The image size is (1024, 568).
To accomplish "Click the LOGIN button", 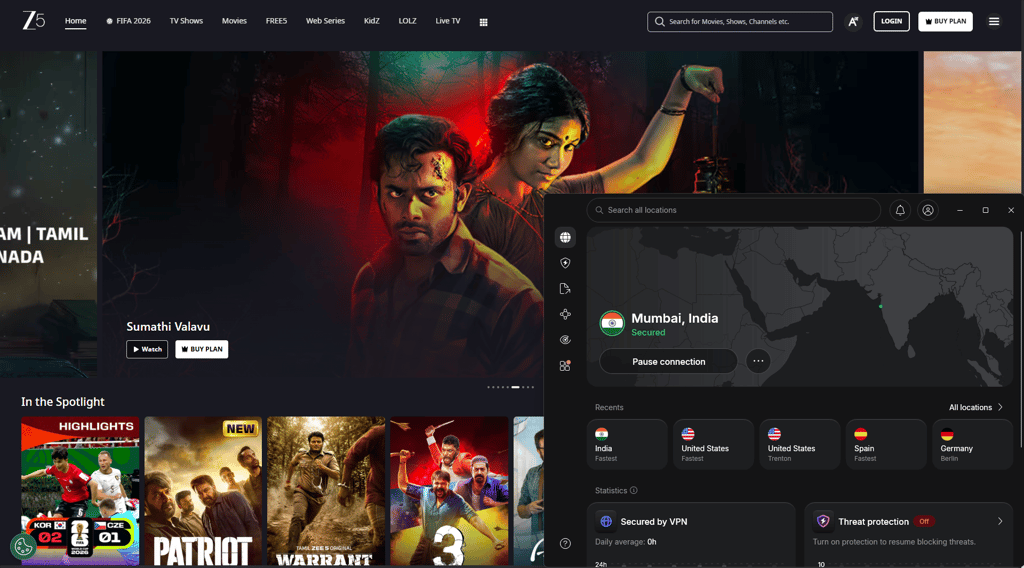I will coord(891,22).
